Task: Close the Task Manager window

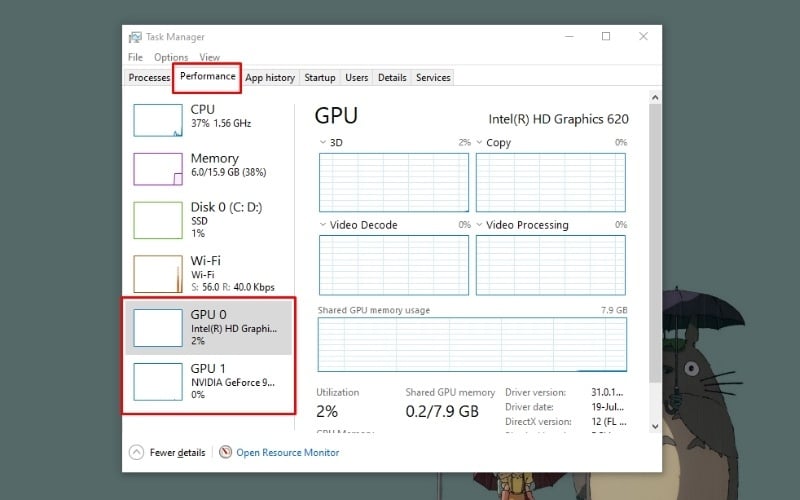Action: point(643,36)
